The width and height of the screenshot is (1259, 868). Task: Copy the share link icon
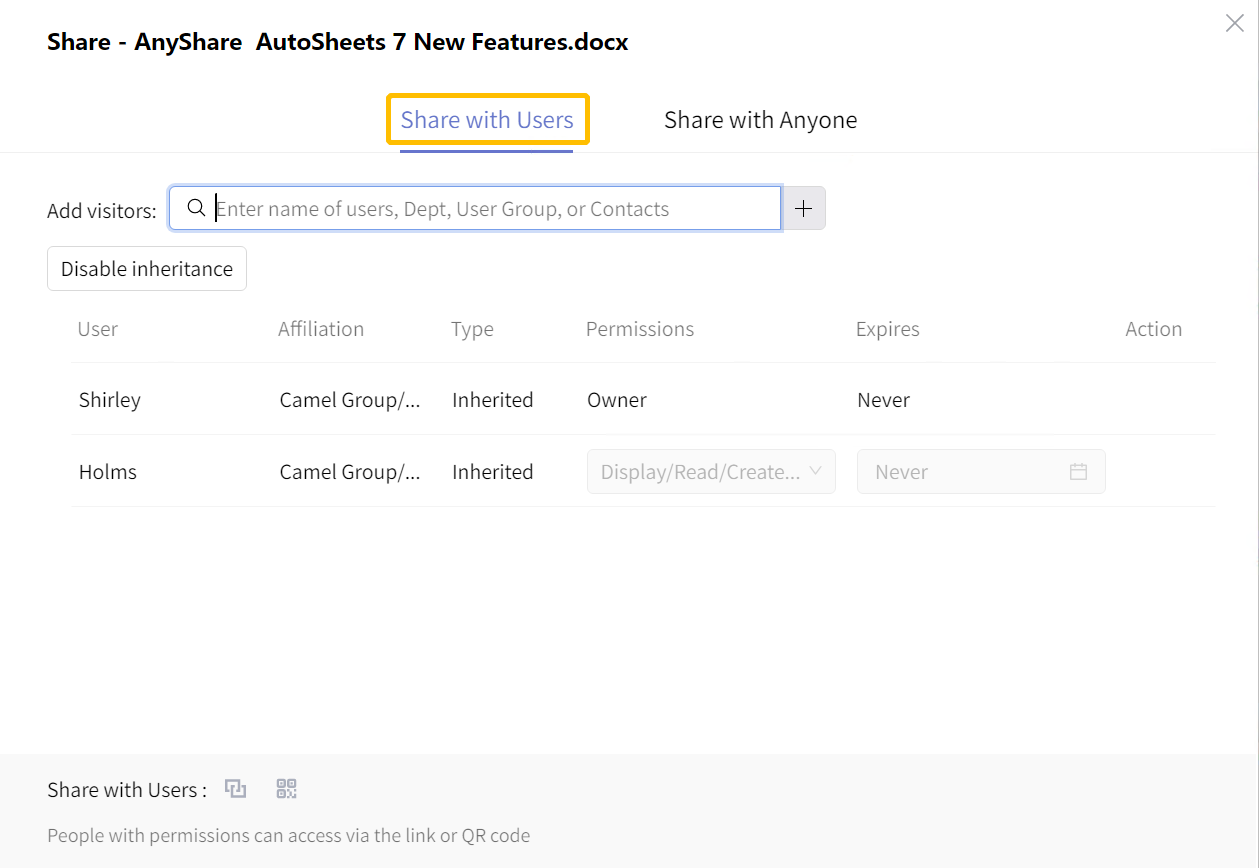tap(235, 789)
